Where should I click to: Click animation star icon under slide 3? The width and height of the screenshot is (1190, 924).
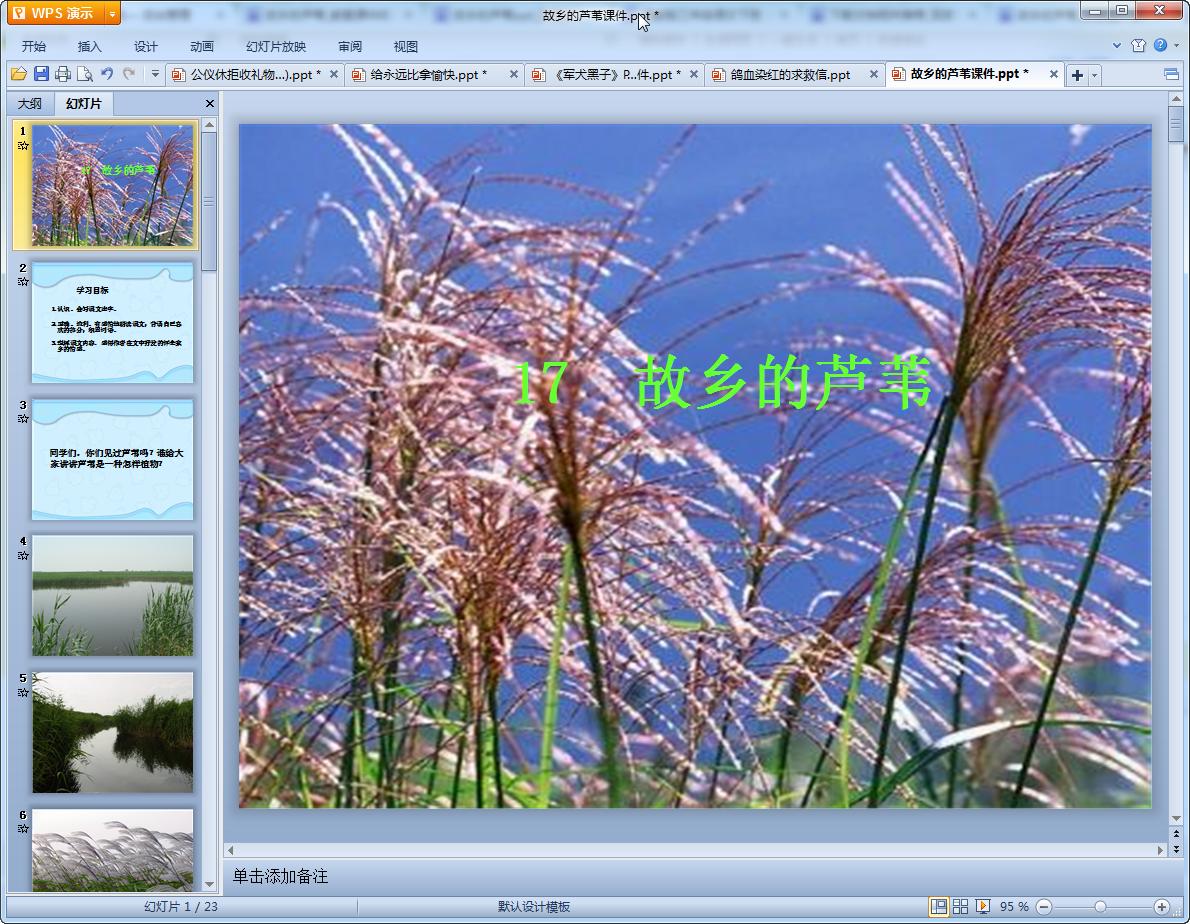[x=23, y=419]
